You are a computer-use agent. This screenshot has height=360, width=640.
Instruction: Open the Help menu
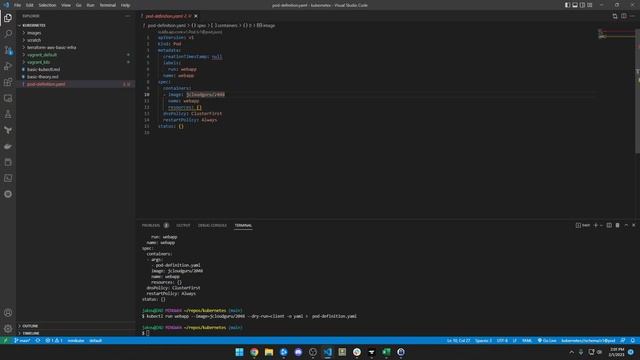point(125,5)
